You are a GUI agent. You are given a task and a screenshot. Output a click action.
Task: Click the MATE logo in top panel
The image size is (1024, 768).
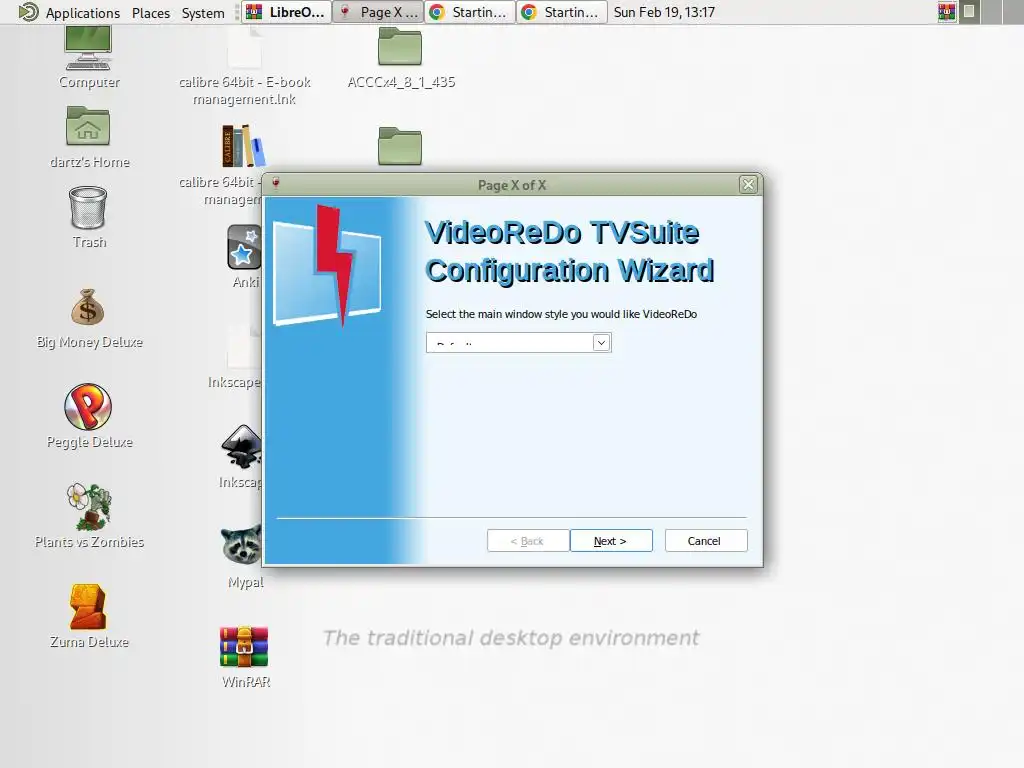(28, 12)
